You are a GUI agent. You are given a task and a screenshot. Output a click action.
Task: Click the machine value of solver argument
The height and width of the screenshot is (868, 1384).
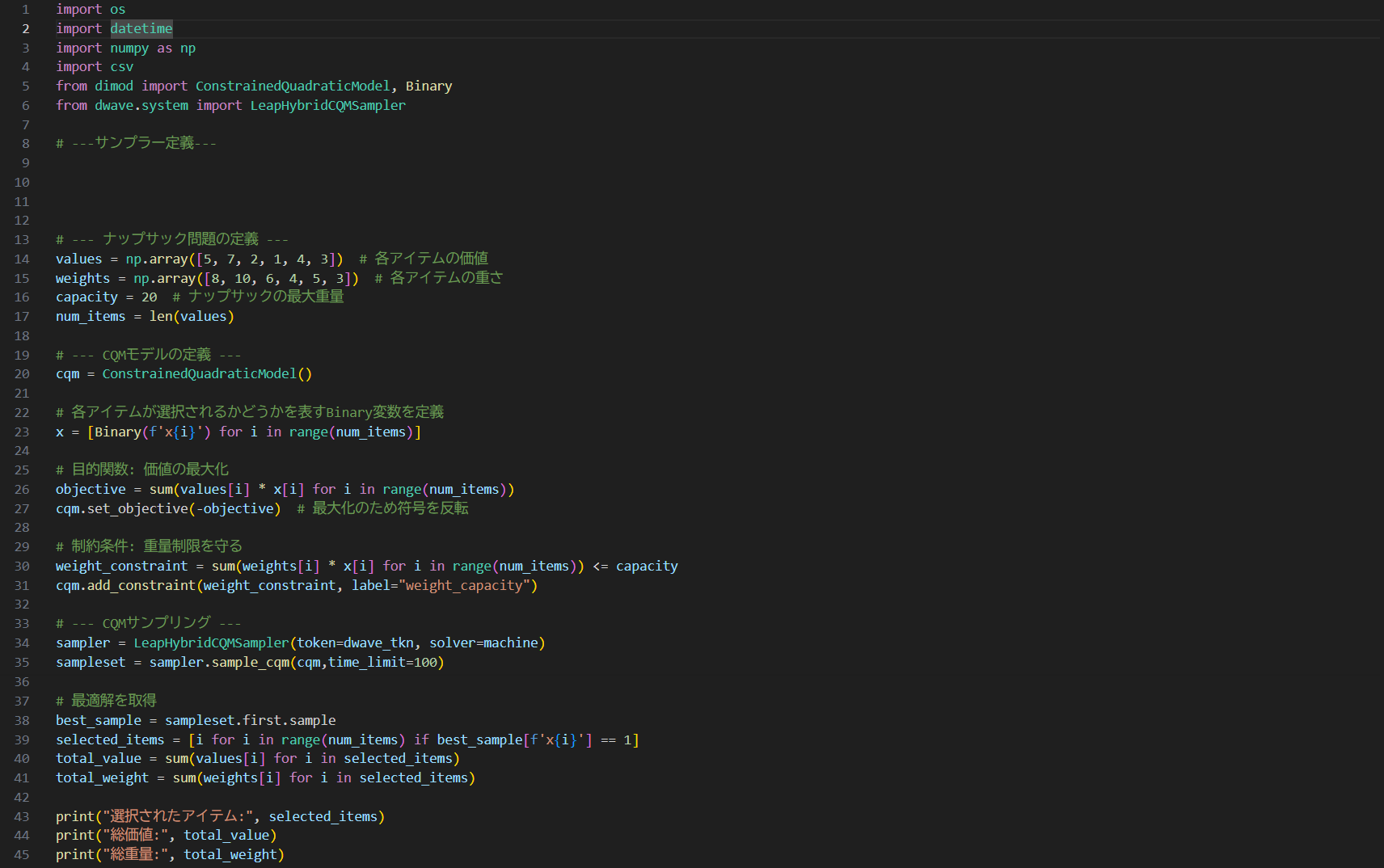point(510,643)
